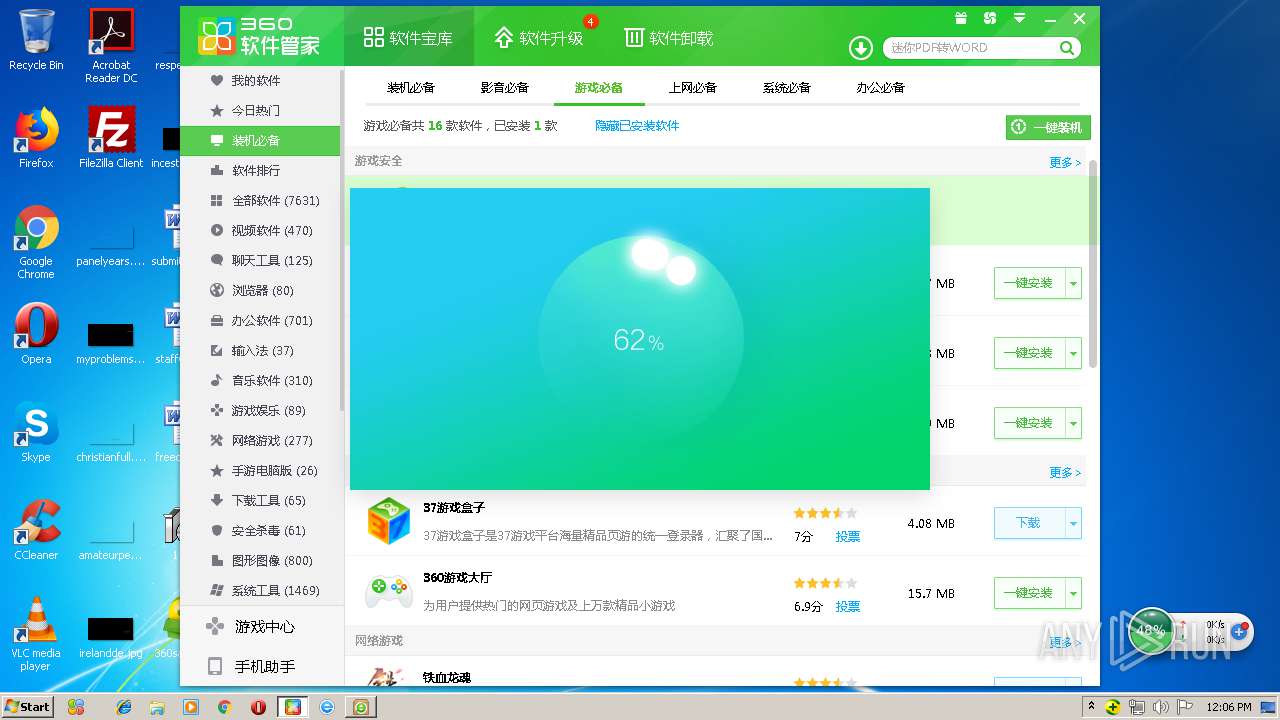Open 办公软件 (701) category
The height and width of the screenshot is (720, 1280).
point(260,320)
